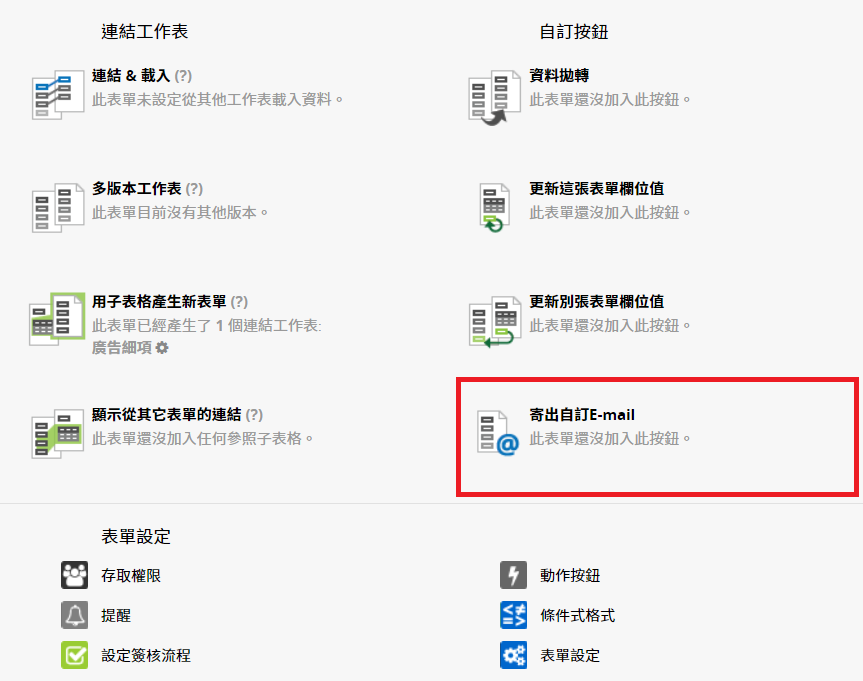Open the 資料拋轉 button icon
This screenshot has height=681, width=863.
click(x=494, y=97)
